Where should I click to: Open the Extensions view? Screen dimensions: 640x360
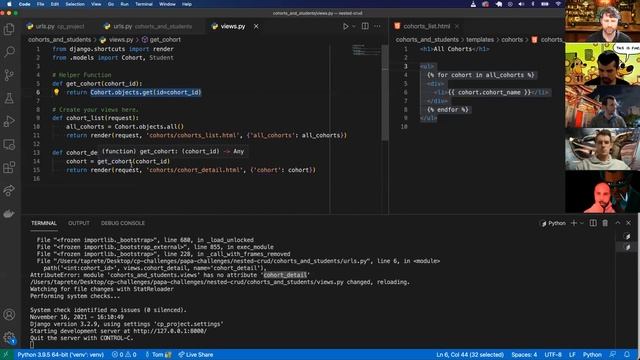click(x=9, y=167)
